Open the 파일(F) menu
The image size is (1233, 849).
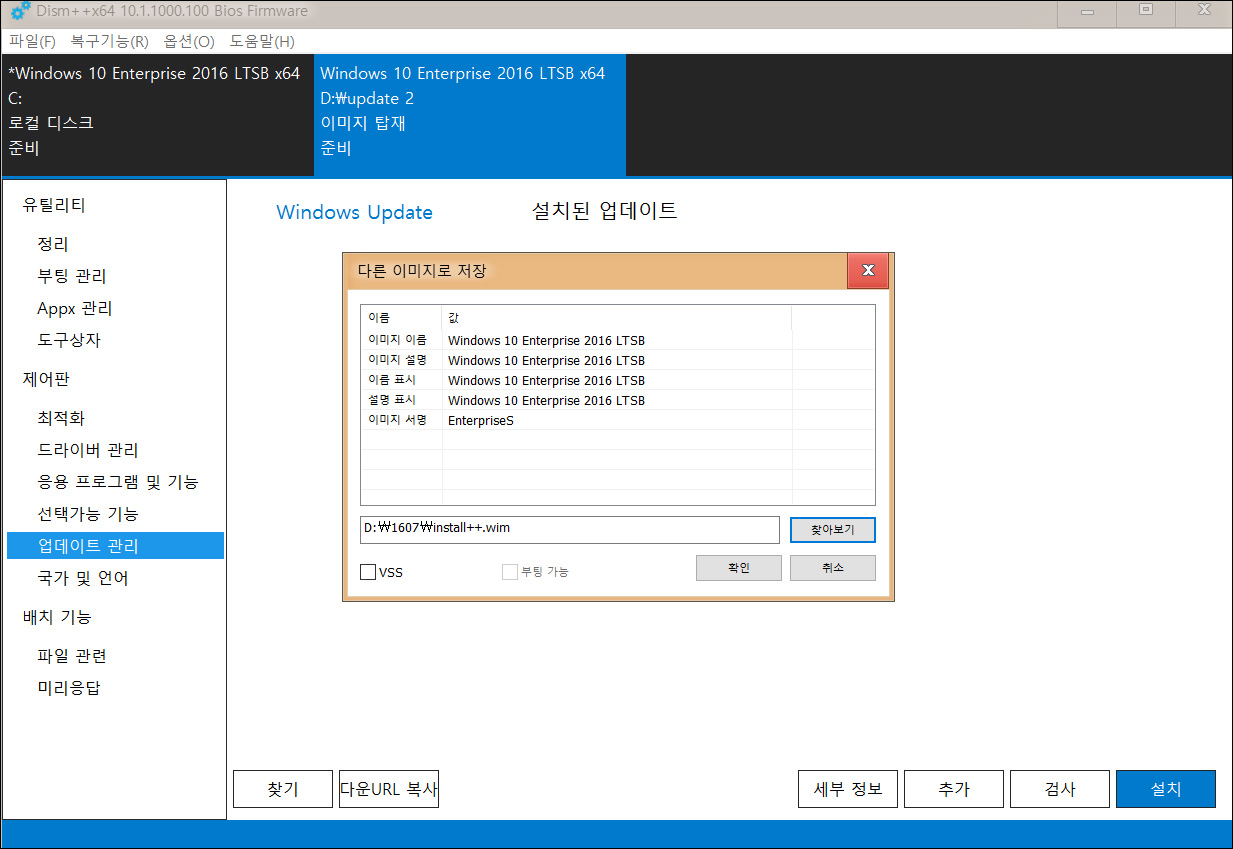click(32, 41)
